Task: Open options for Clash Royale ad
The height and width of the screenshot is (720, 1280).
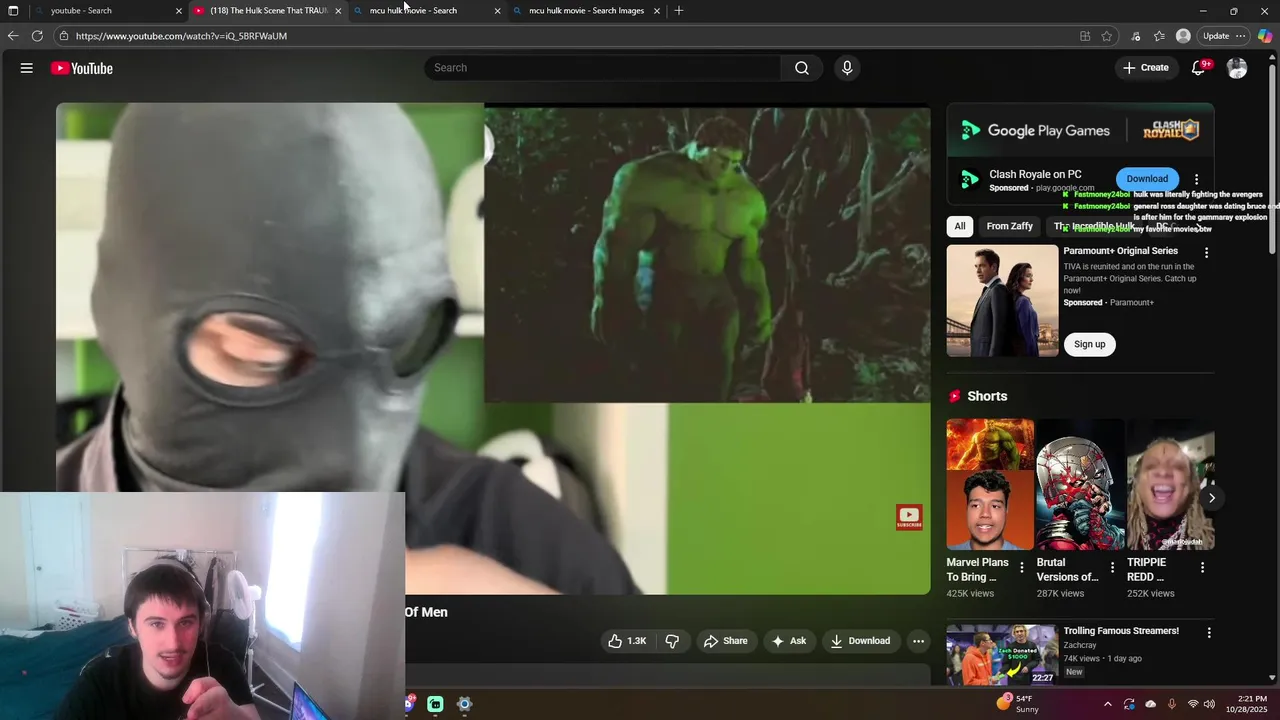Action: point(1196,179)
